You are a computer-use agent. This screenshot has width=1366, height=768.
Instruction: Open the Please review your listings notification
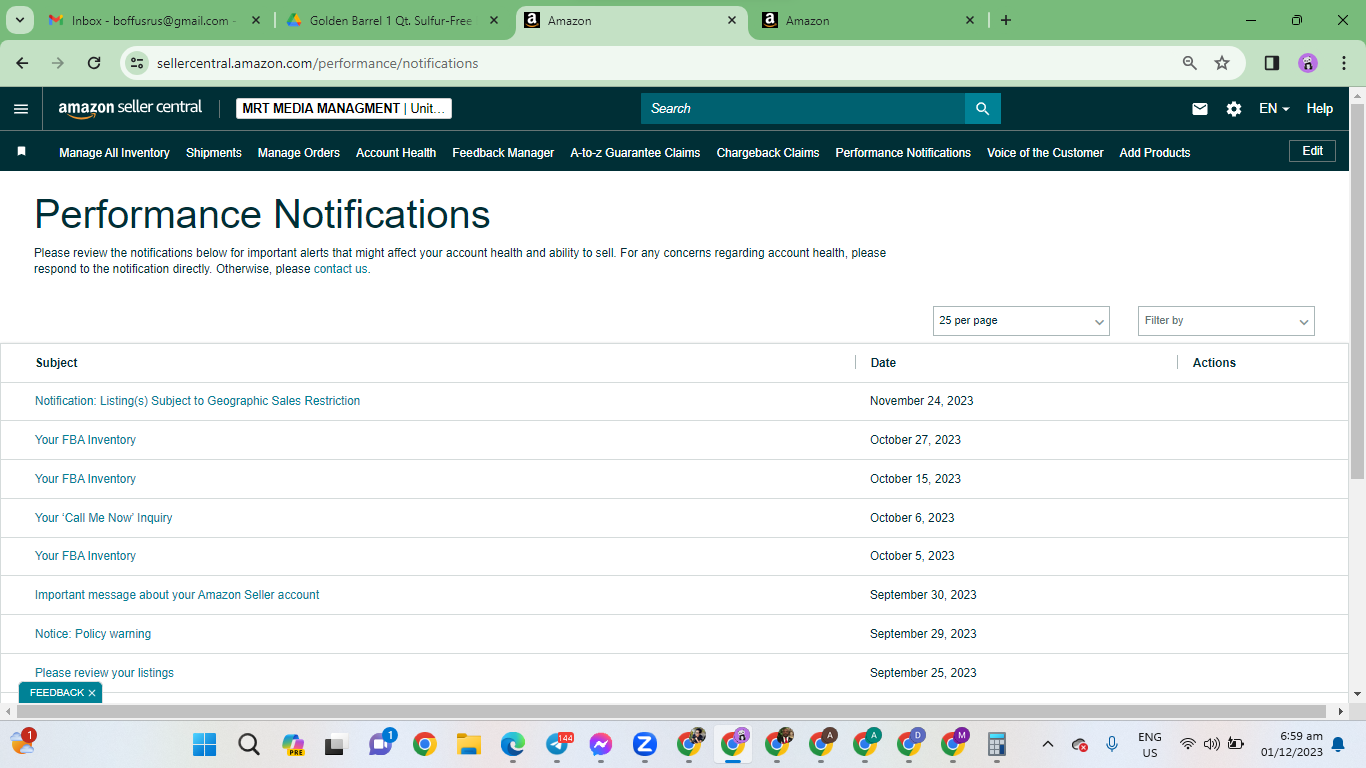[104, 673]
